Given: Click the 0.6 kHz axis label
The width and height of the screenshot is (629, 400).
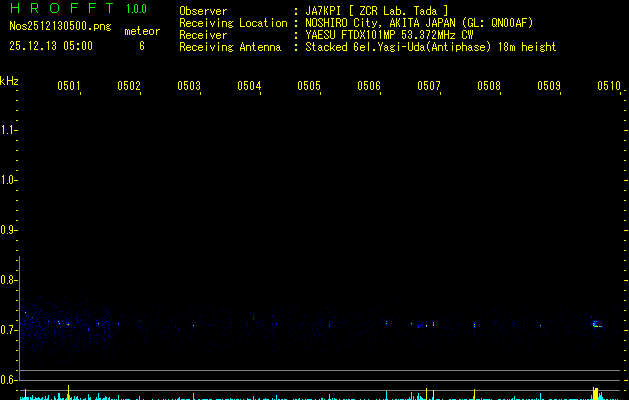Looking at the screenshot, I should pos(9,380).
